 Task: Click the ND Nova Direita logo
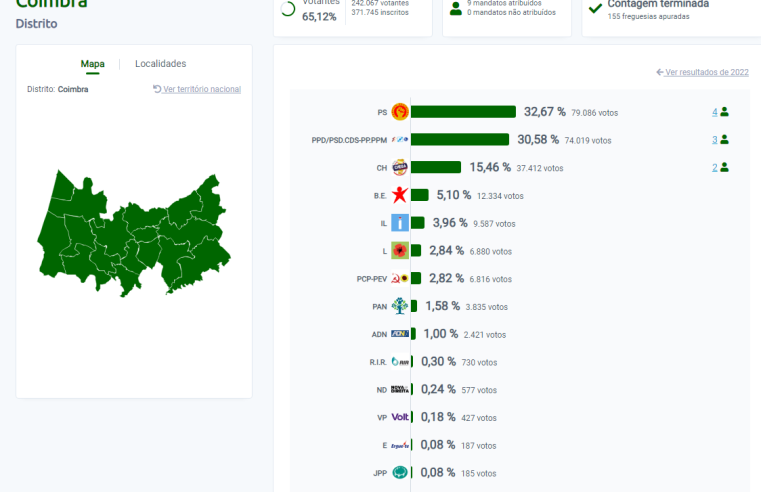(x=400, y=389)
